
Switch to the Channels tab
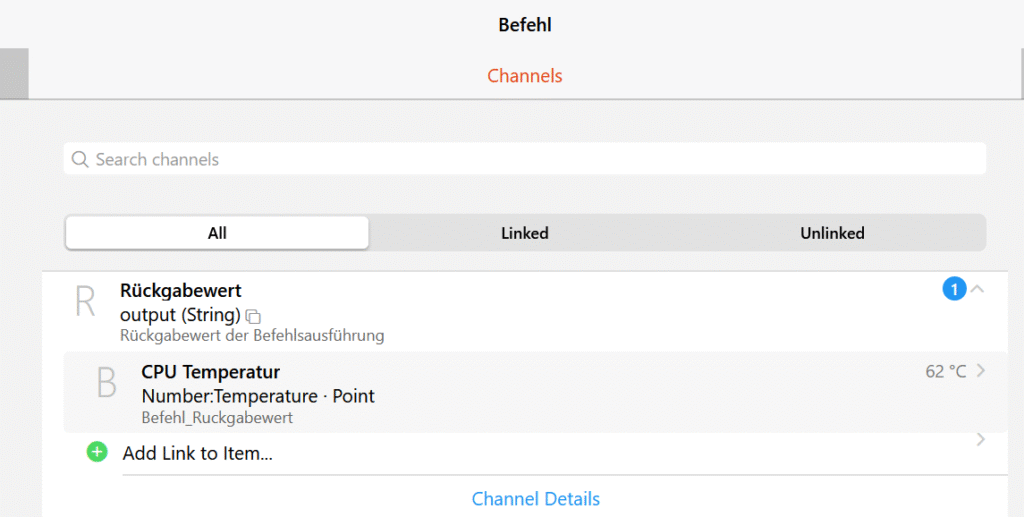click(x=524, y=76)
